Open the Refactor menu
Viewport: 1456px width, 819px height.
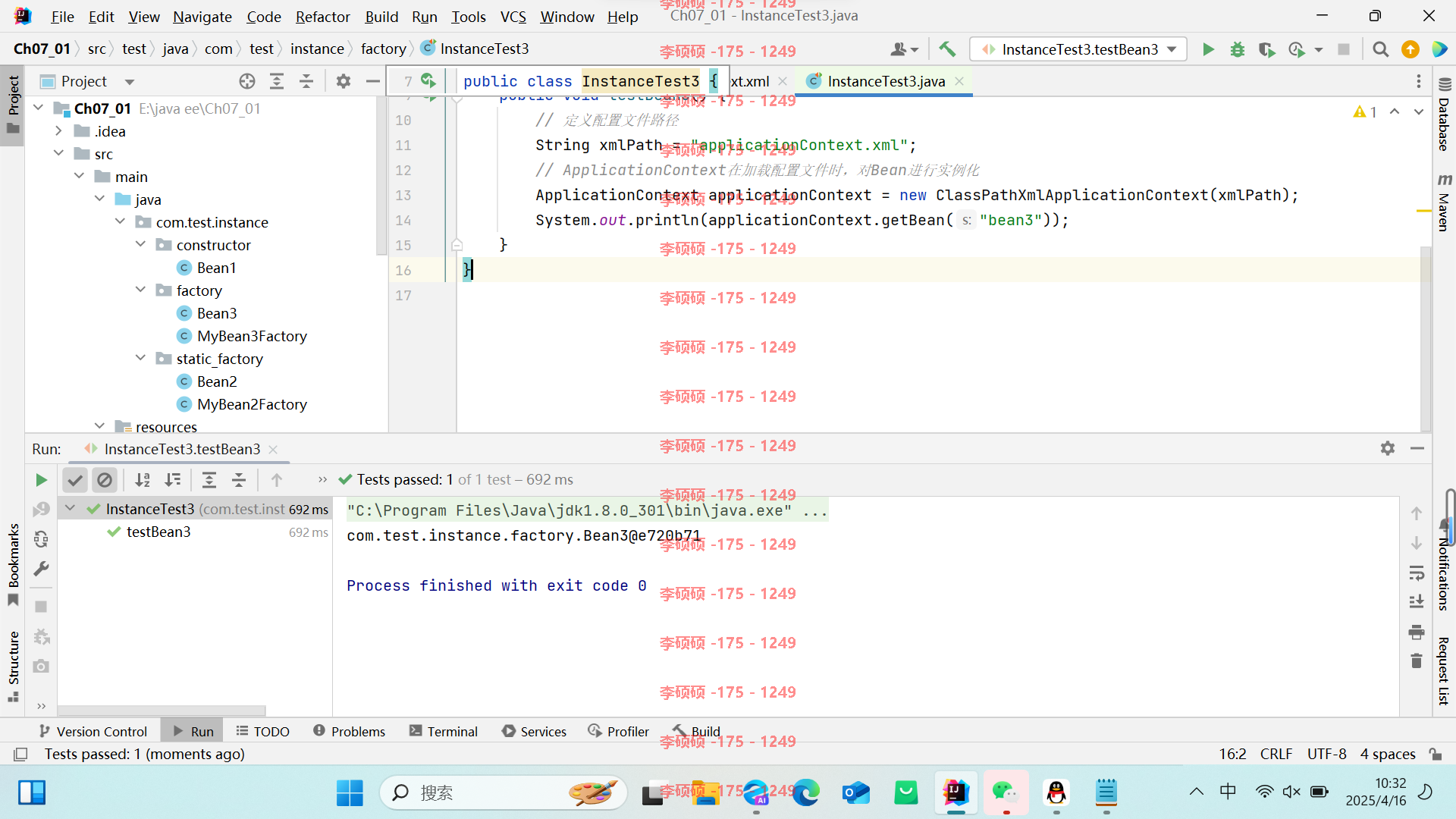[x=322, y=17]
